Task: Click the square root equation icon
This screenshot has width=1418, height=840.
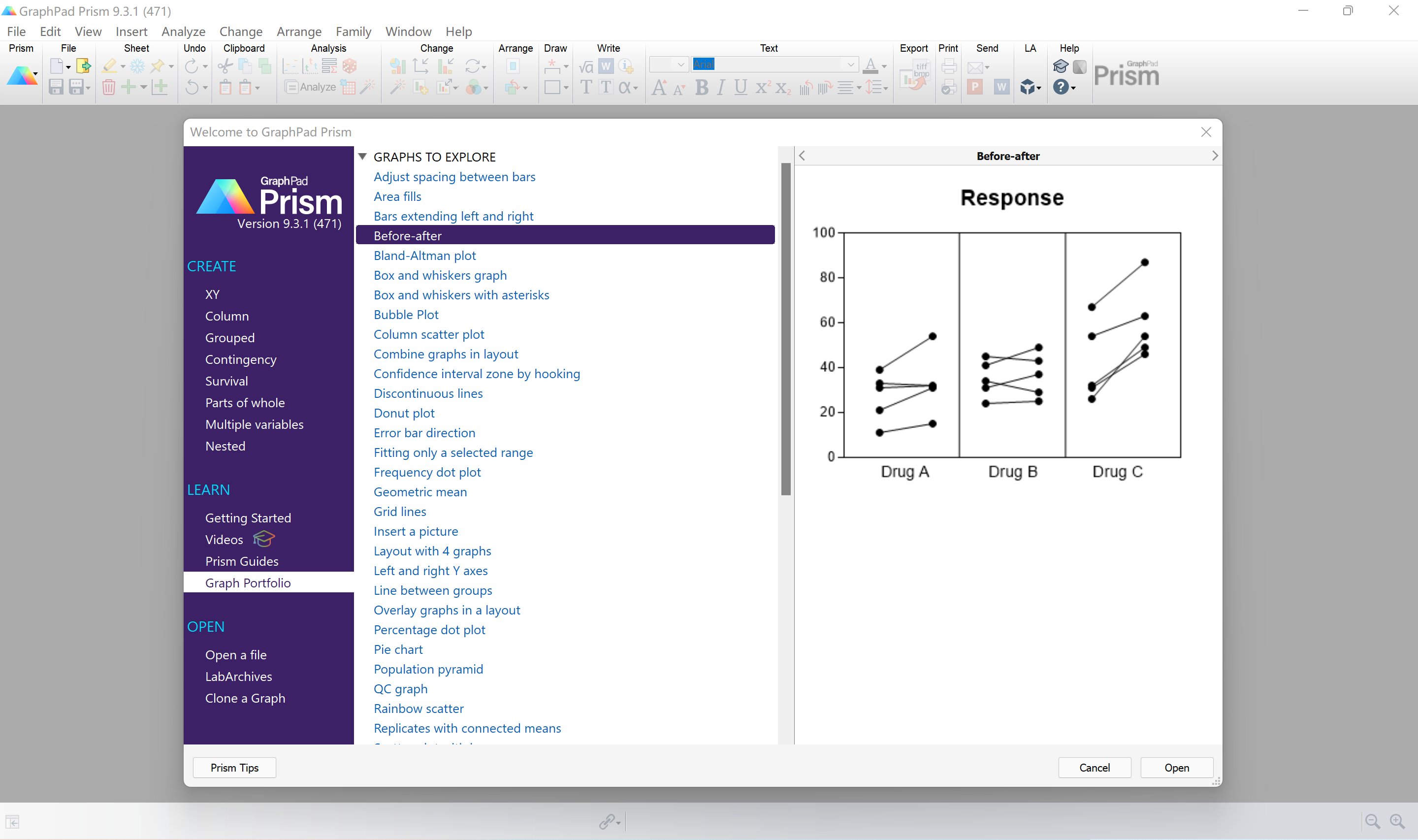Action: pyautogui.click(x=586, y=67)
